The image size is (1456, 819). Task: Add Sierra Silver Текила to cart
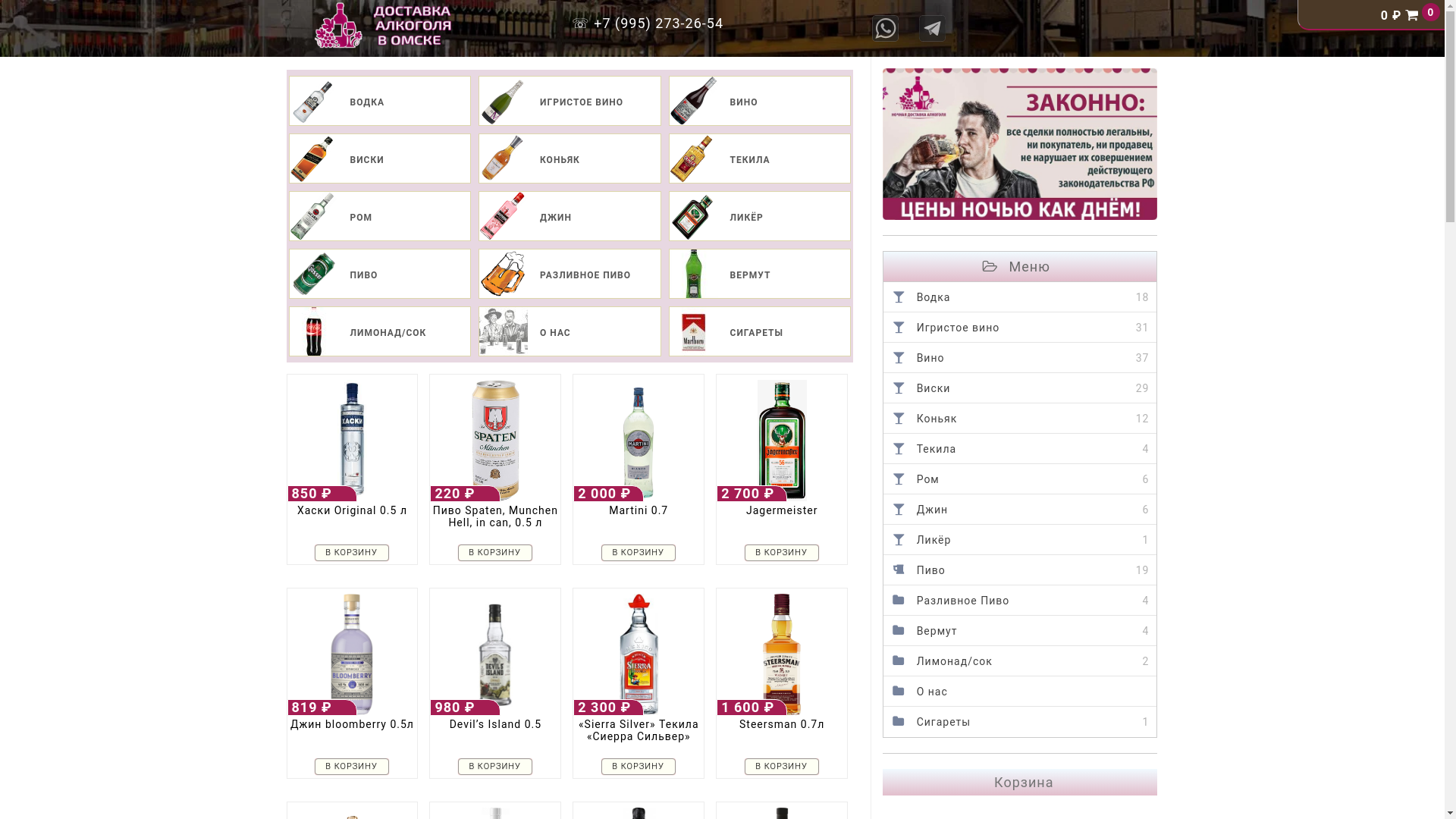[x=639, y=767]
